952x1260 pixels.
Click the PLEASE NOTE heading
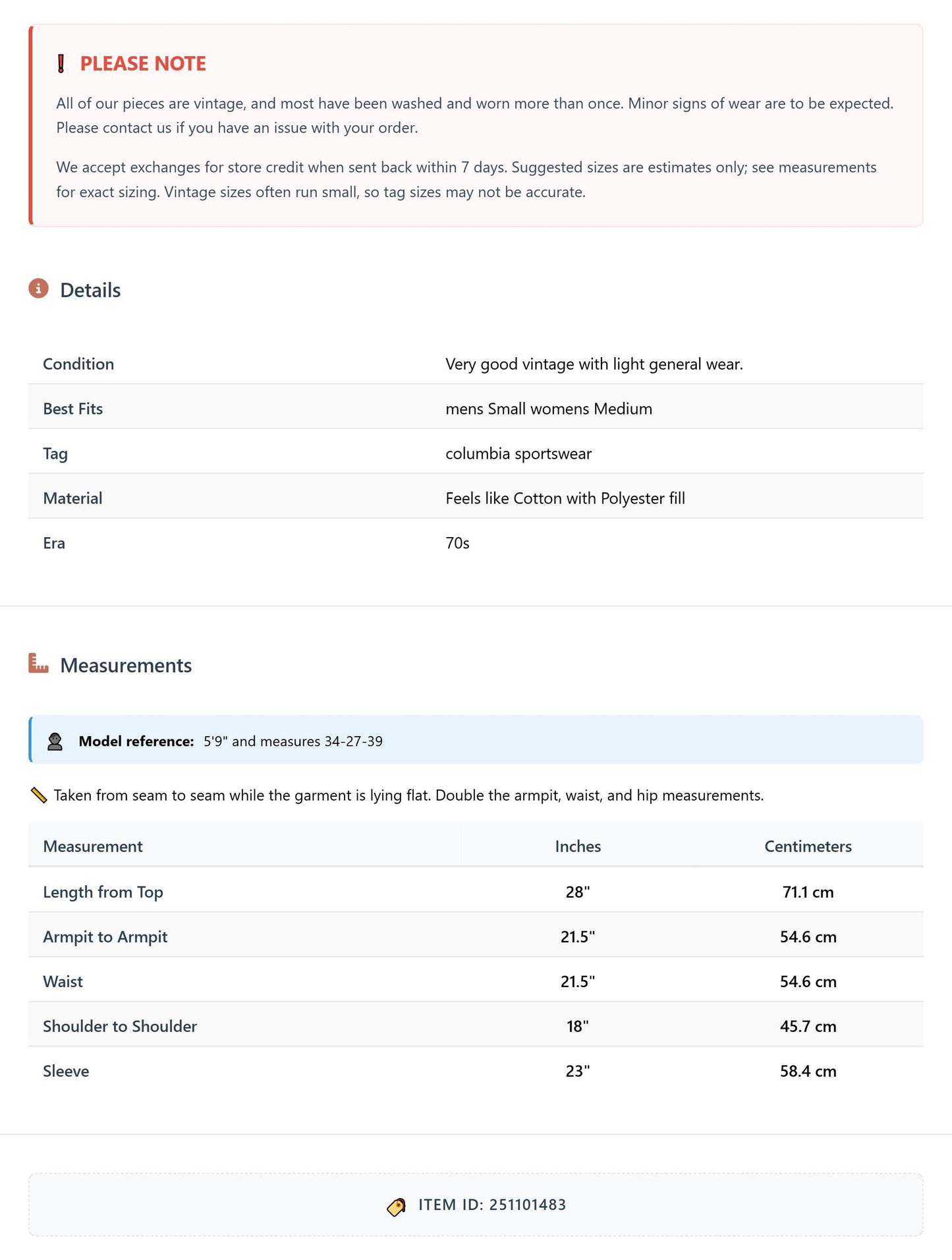click(143, 64)
